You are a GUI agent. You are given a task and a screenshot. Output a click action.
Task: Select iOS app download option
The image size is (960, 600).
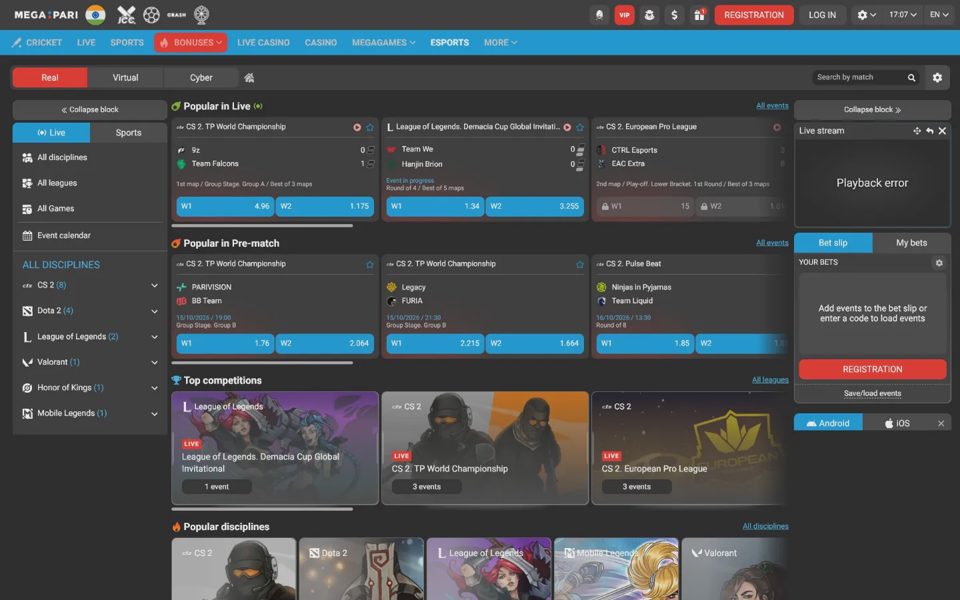click(898, 423)
